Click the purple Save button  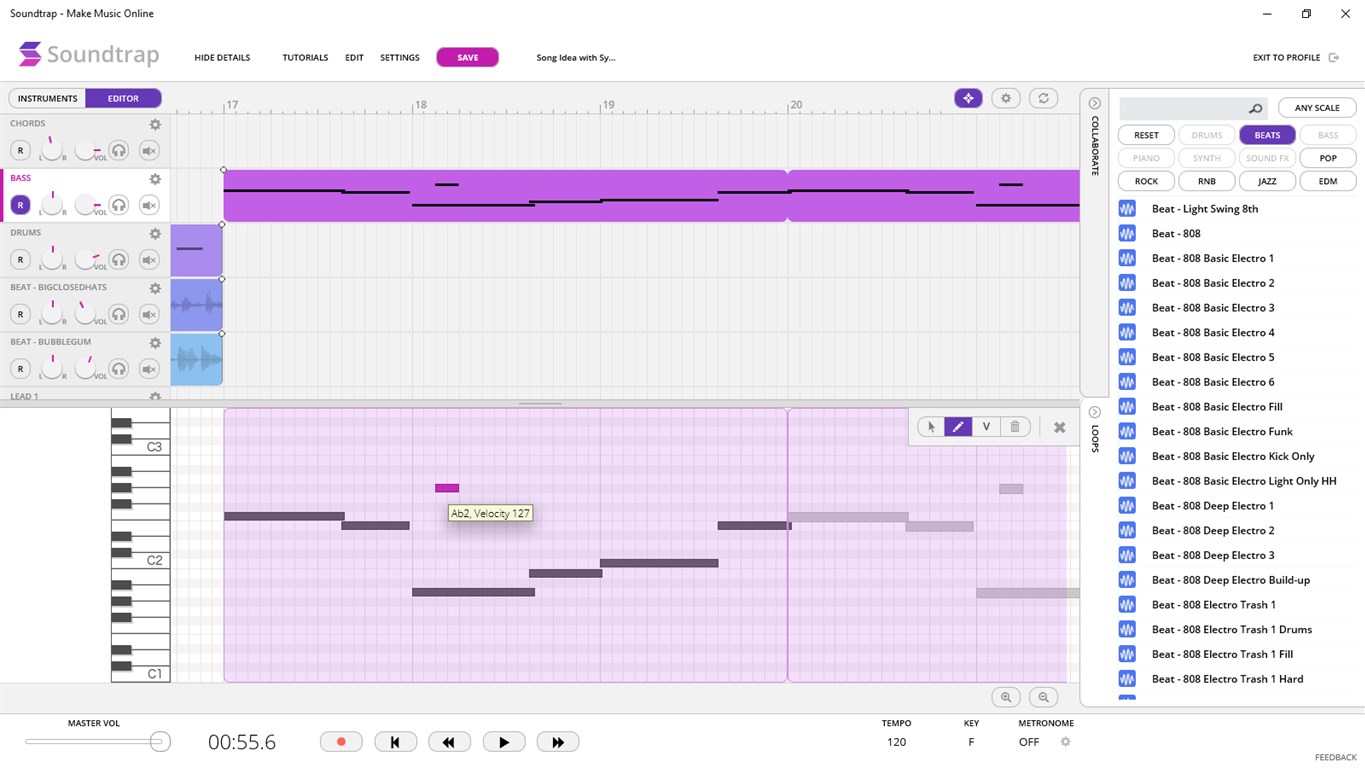click(468, 57)
